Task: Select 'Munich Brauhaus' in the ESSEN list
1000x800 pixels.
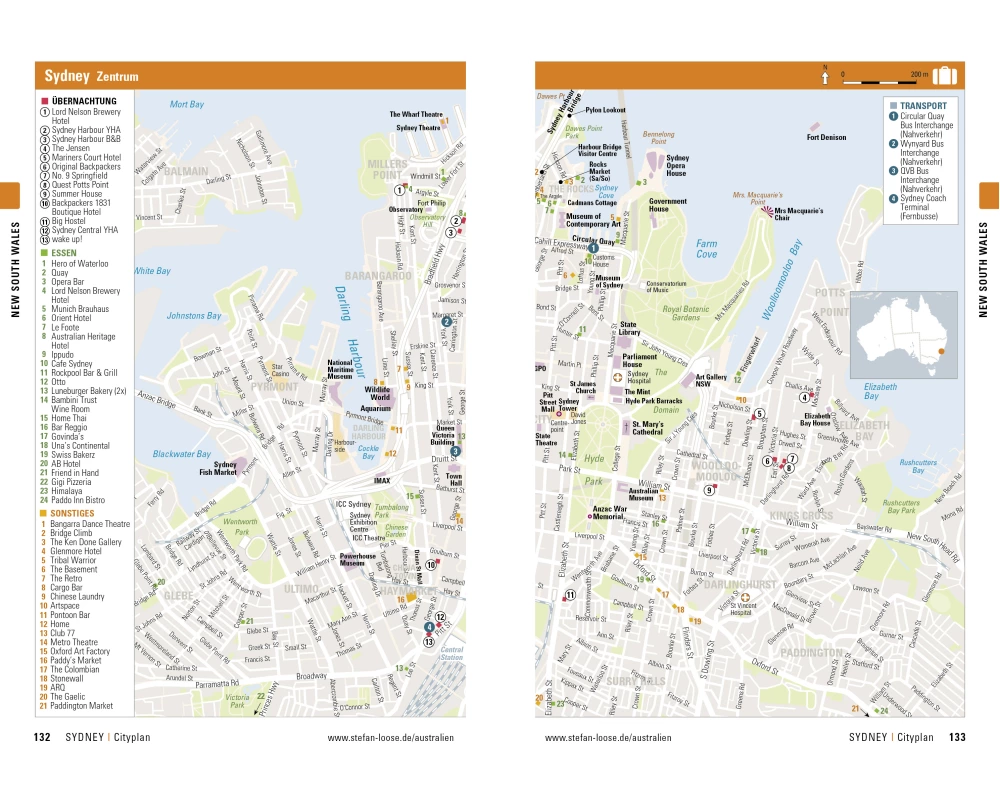Action: [80, 309]
